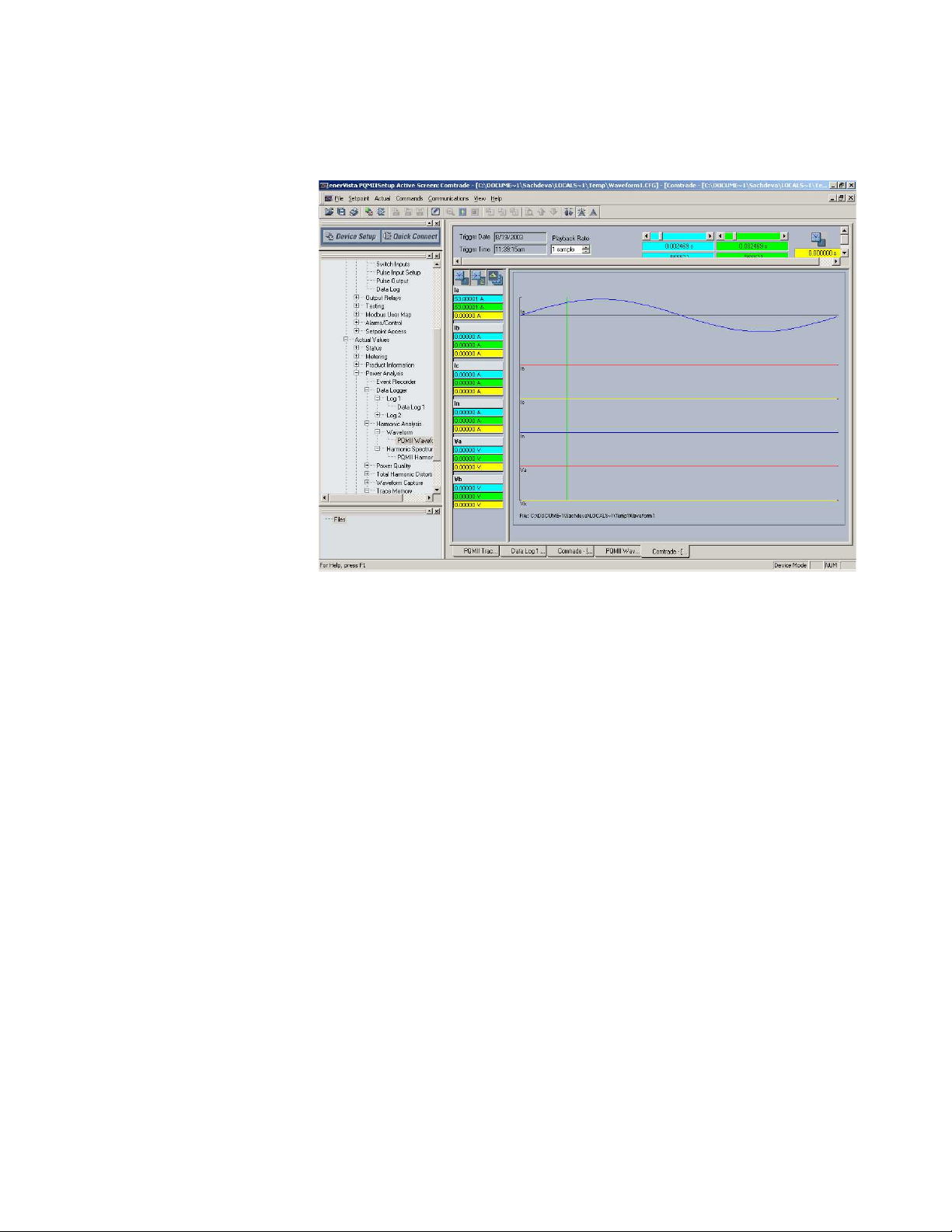Collapse the Data Logger node
The image size is (952, 1232).
pos(367,390)
